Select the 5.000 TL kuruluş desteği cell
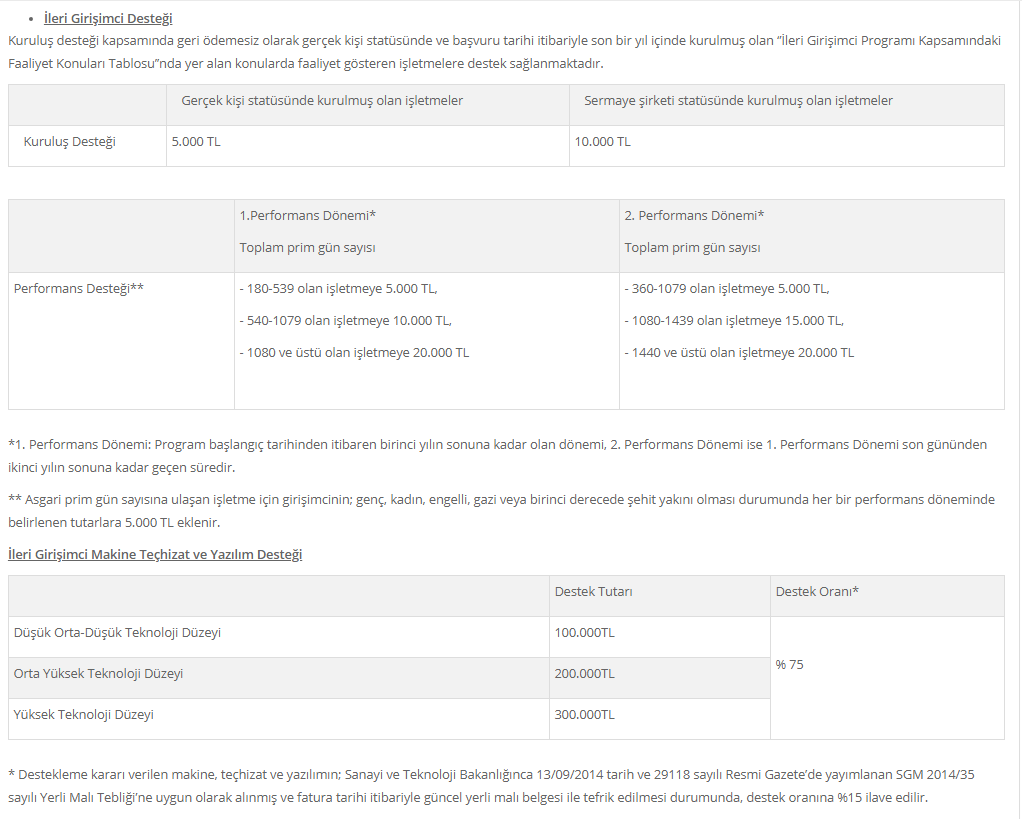This screenshot has height=819, width=1022. point(368,146)
